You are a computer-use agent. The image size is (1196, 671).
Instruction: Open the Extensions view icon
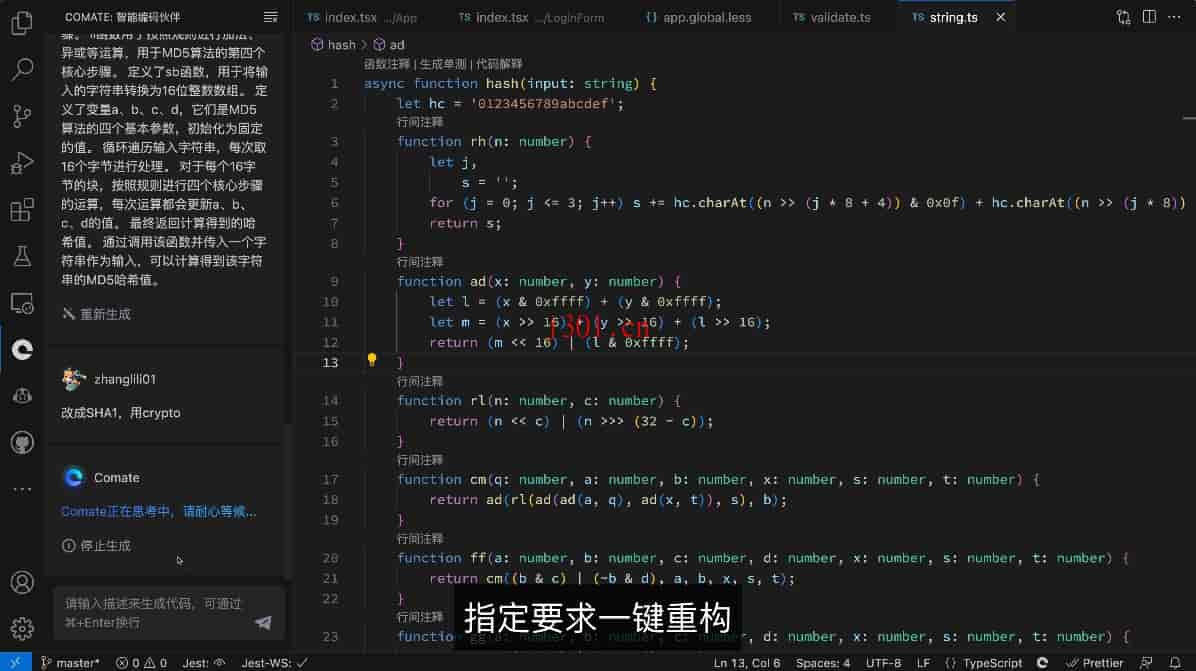pyautogui.click(x=21, y=210)
